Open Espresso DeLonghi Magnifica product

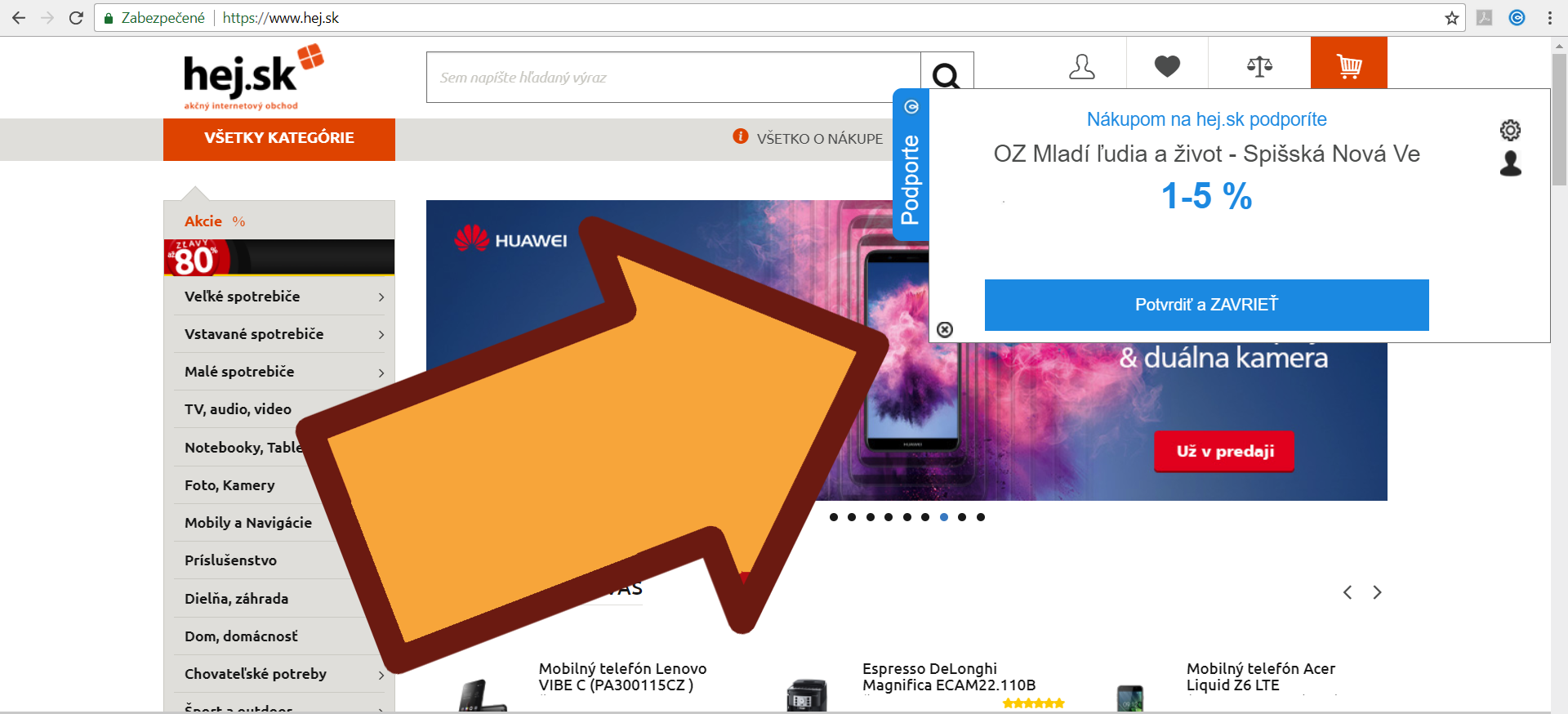coord(949,677)
